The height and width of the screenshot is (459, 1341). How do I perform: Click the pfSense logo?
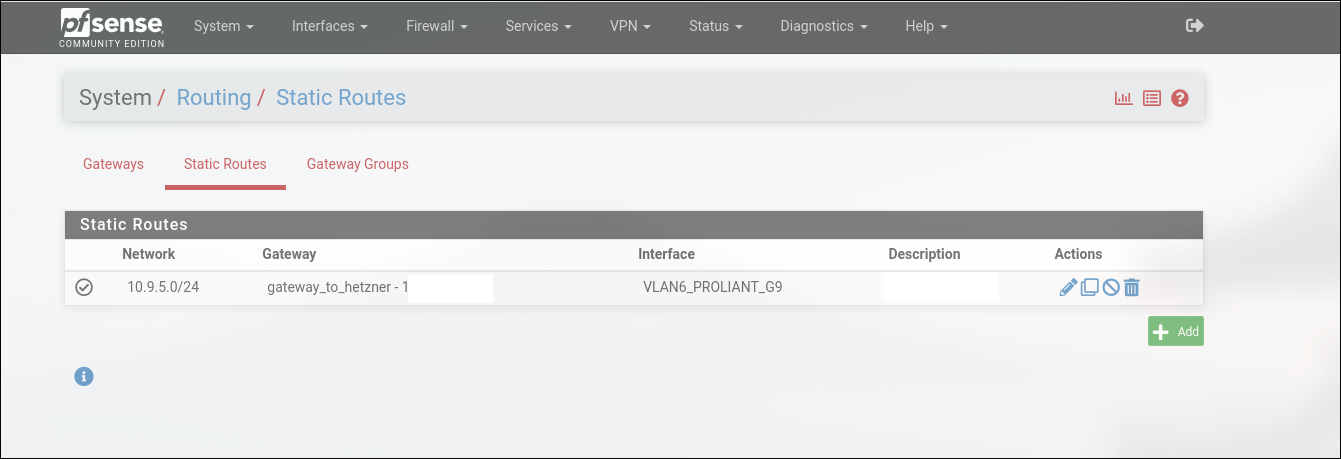click(112, 27)
